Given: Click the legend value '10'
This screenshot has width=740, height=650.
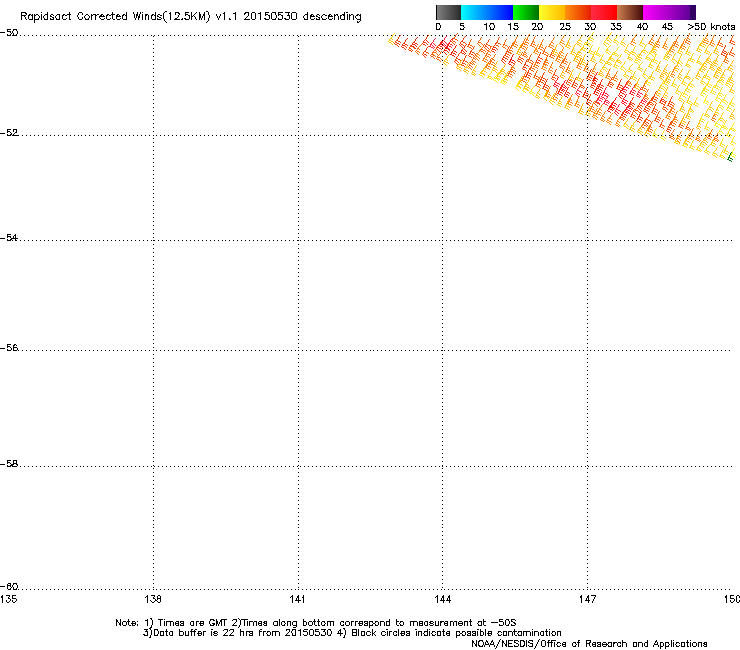Looking at the screenshot, I should (489, 27).
